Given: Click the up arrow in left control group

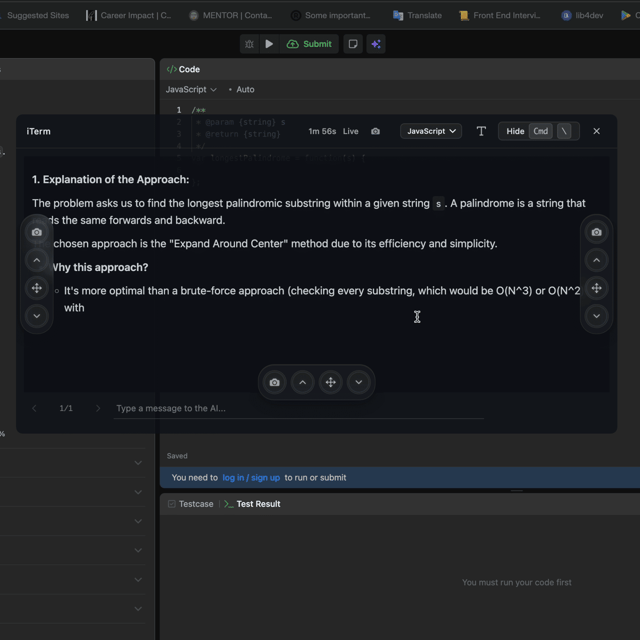Looking at the screenshot, I should pos(37,260).
